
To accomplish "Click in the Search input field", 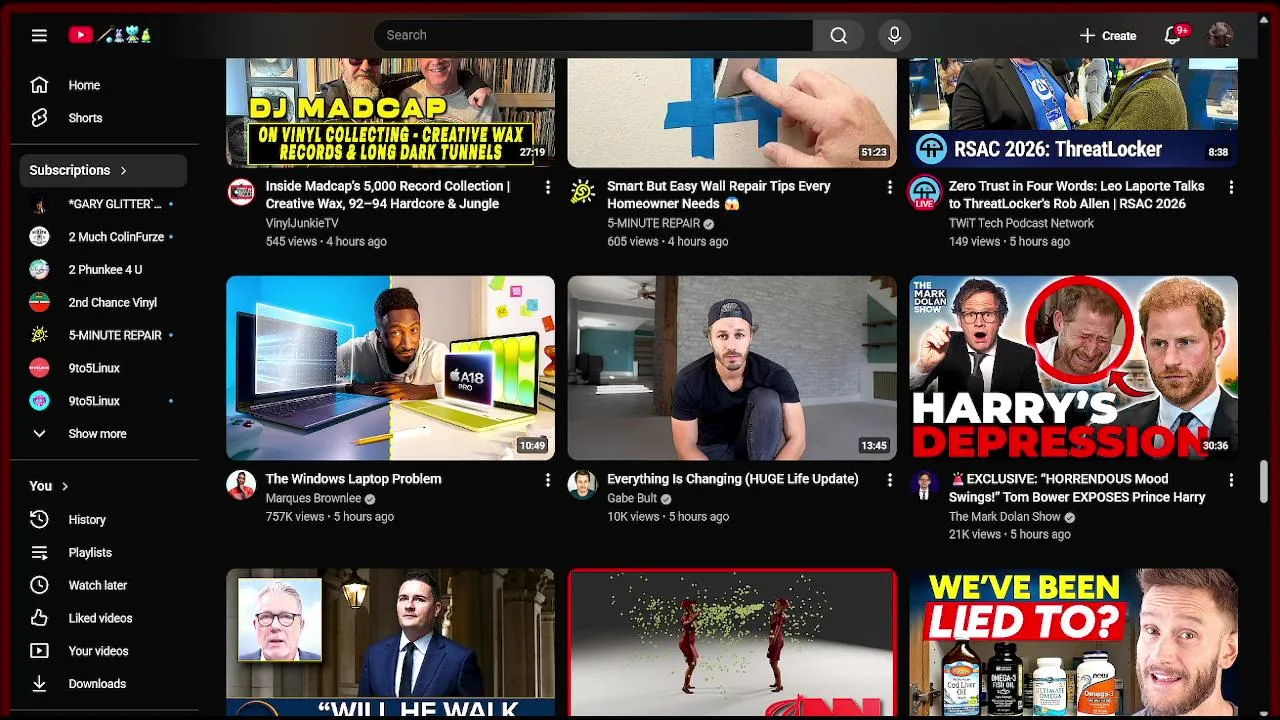I will (593, 35).
